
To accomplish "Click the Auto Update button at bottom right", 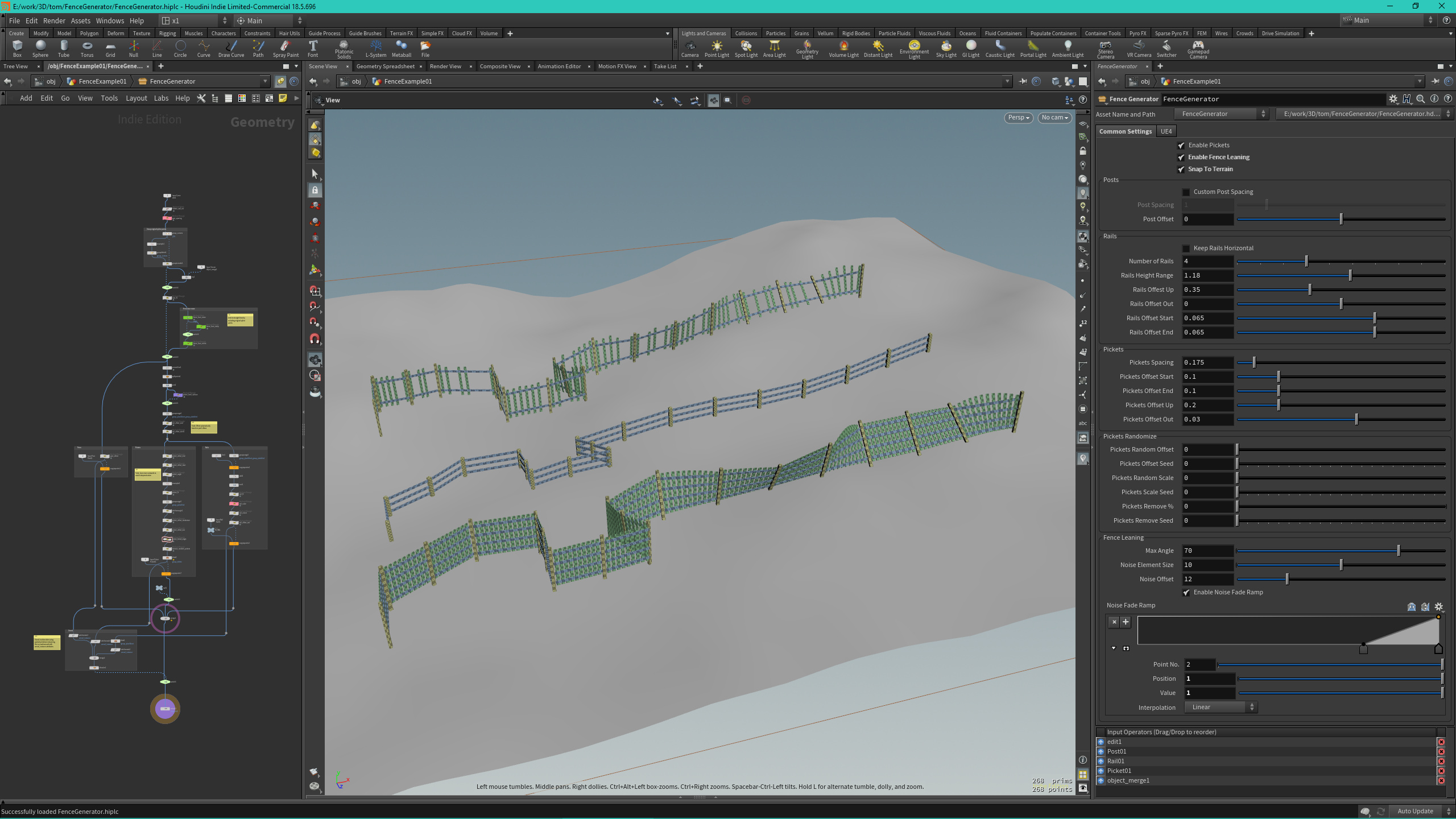I will [x=1414, y=811].
